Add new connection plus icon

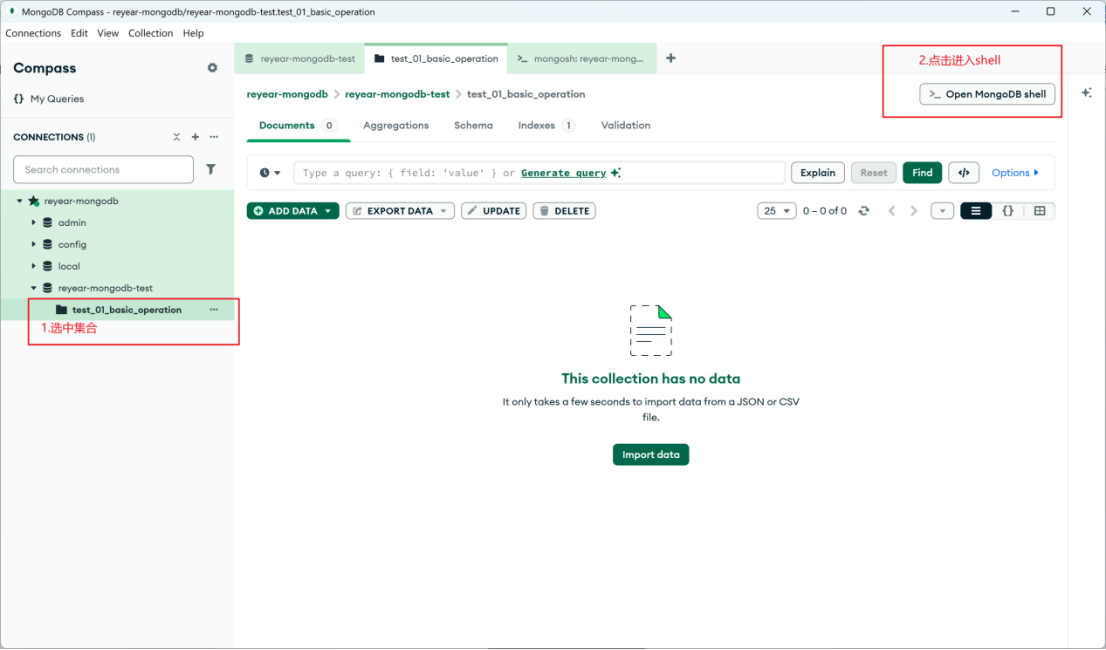(x=195, y=137)
